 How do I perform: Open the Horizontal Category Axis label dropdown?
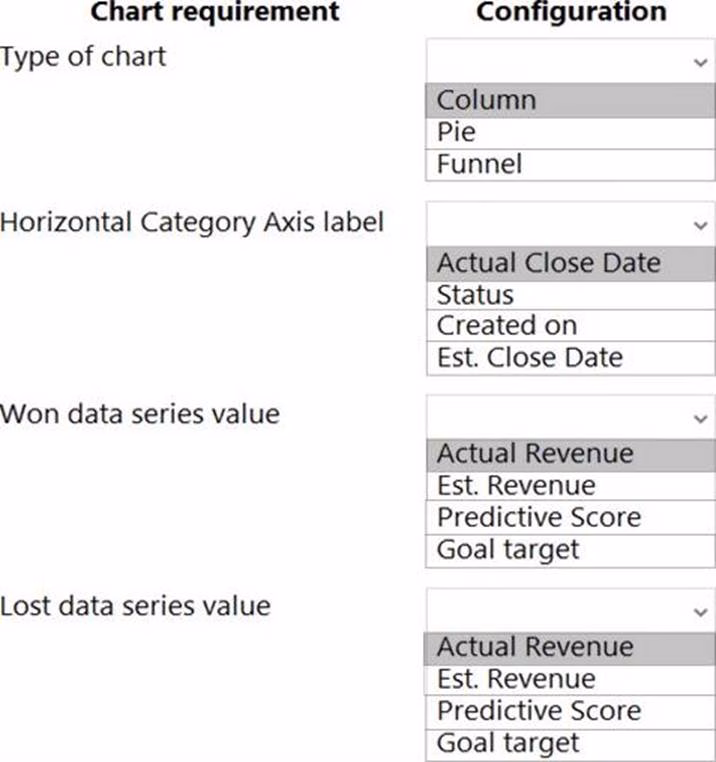(x=570, y=224)
